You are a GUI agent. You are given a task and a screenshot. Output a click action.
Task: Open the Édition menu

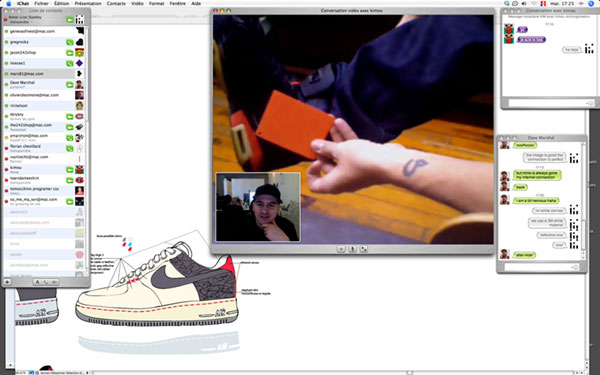pyautogui.click(x=62, y=3)
